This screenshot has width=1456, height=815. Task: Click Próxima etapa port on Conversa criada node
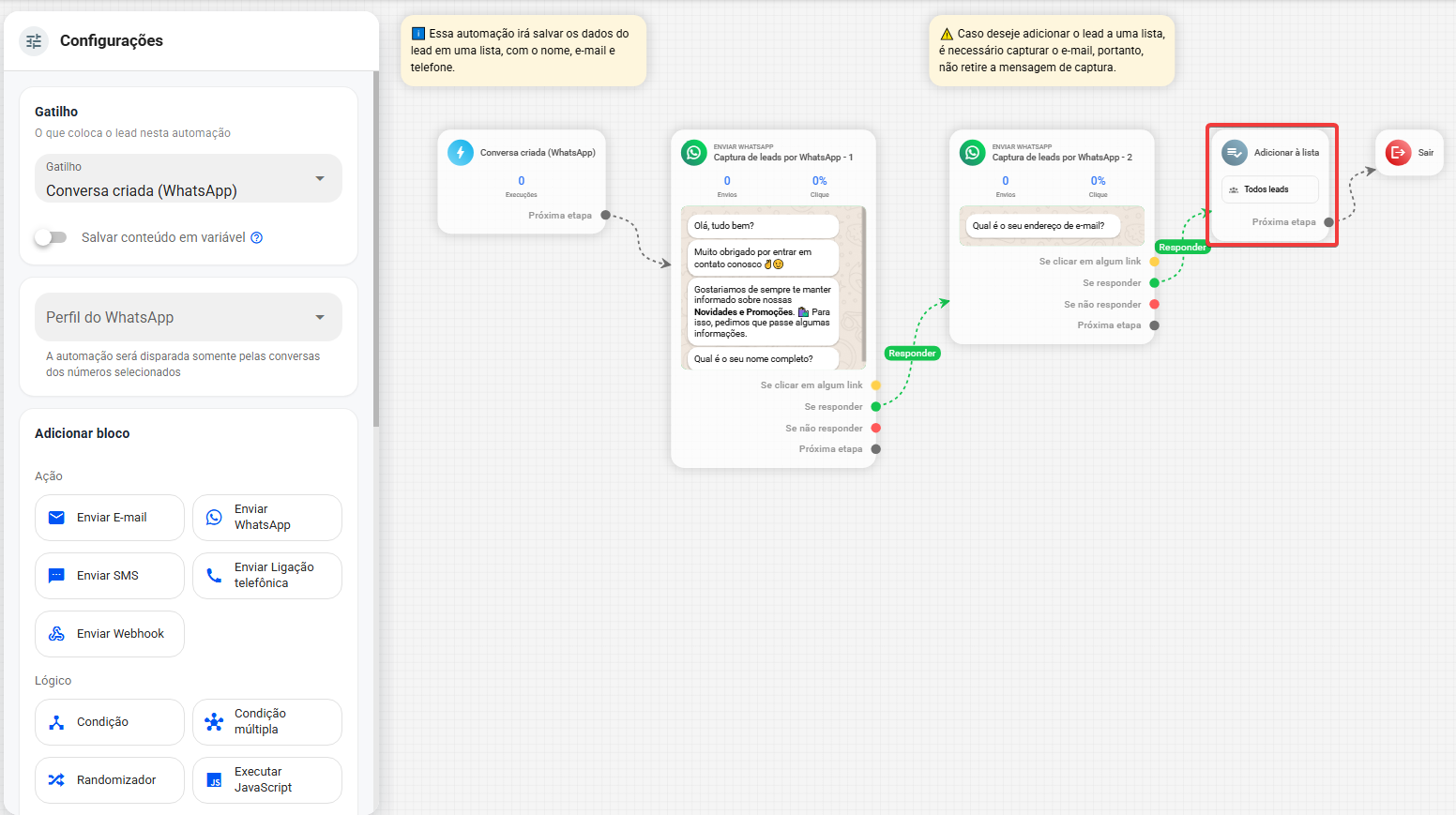[606, 216]
